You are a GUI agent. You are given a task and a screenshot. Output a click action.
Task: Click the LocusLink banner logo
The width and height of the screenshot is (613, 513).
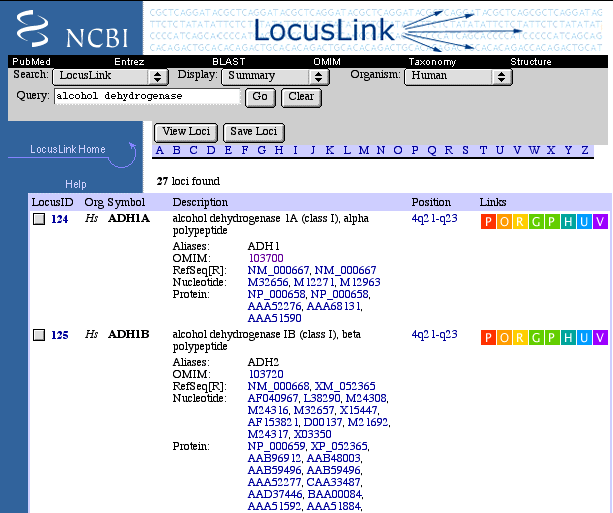pos(324,30)
